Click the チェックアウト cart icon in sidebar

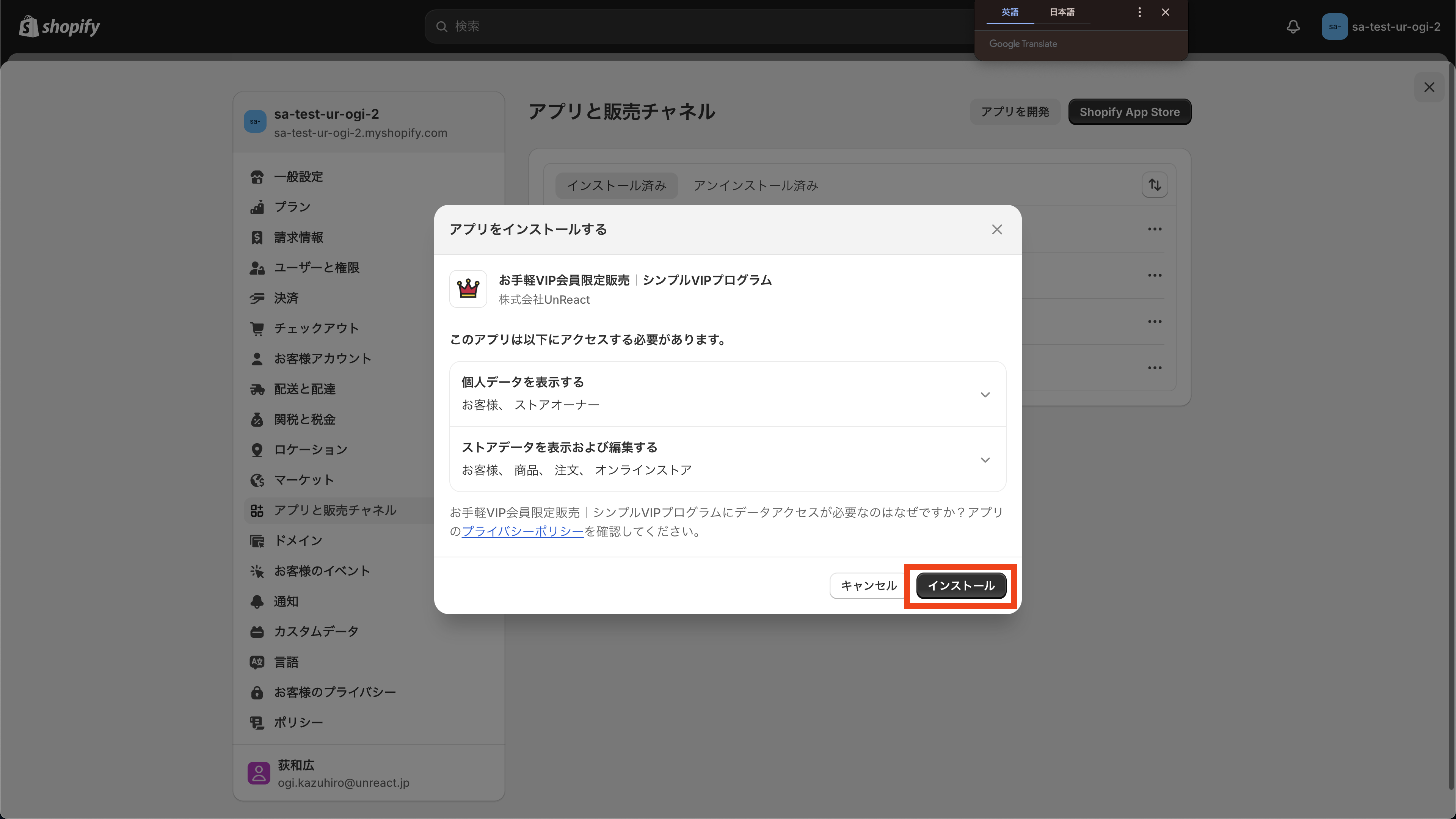tap(257, 328)
